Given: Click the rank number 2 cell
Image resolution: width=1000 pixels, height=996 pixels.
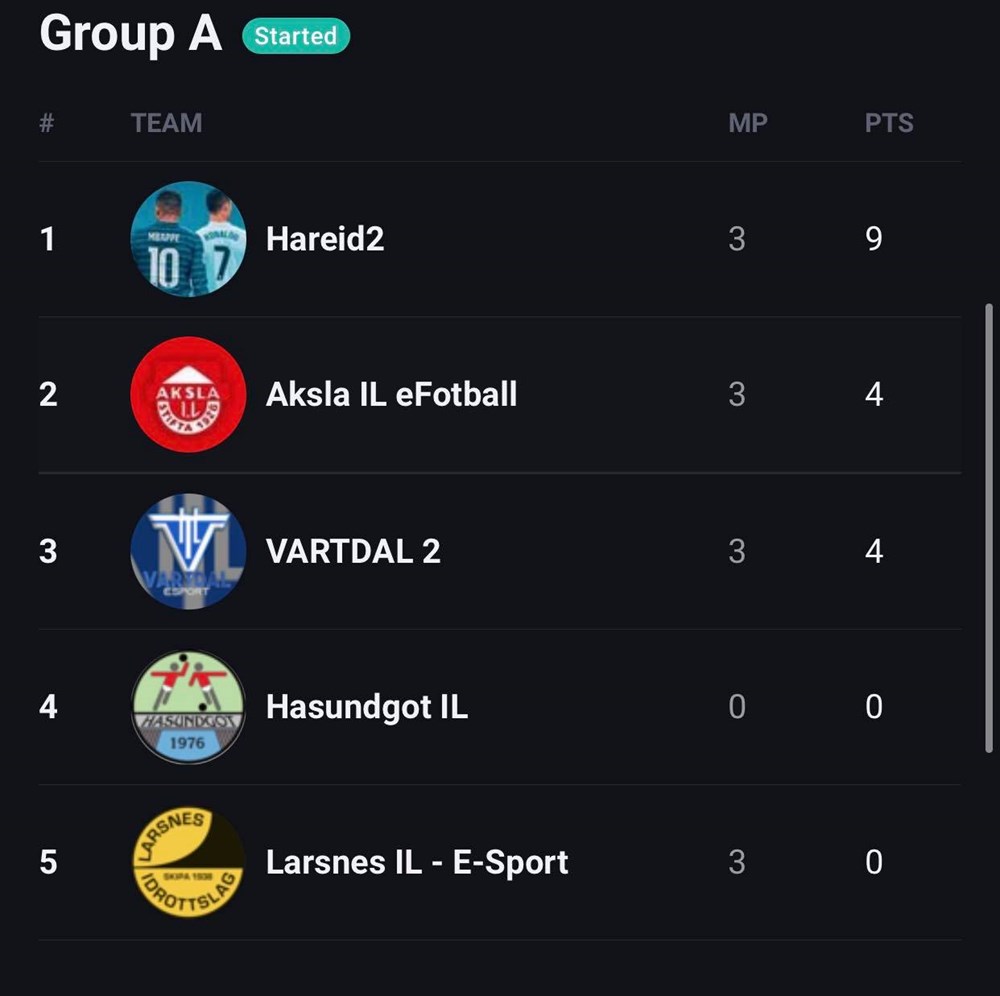Looking at the screenshot, I should 48,395.
